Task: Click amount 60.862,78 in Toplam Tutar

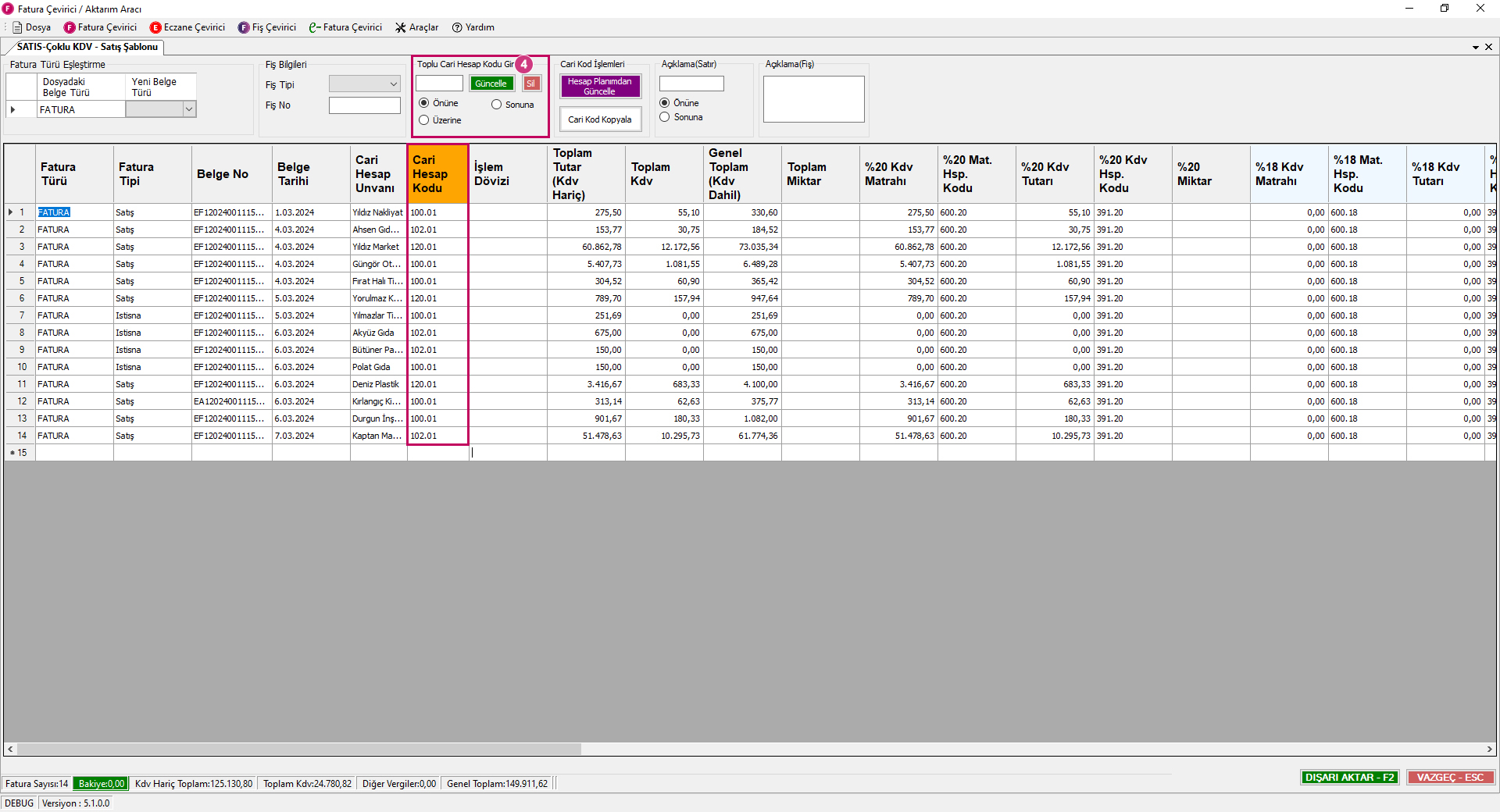Action: click(586, 247)
